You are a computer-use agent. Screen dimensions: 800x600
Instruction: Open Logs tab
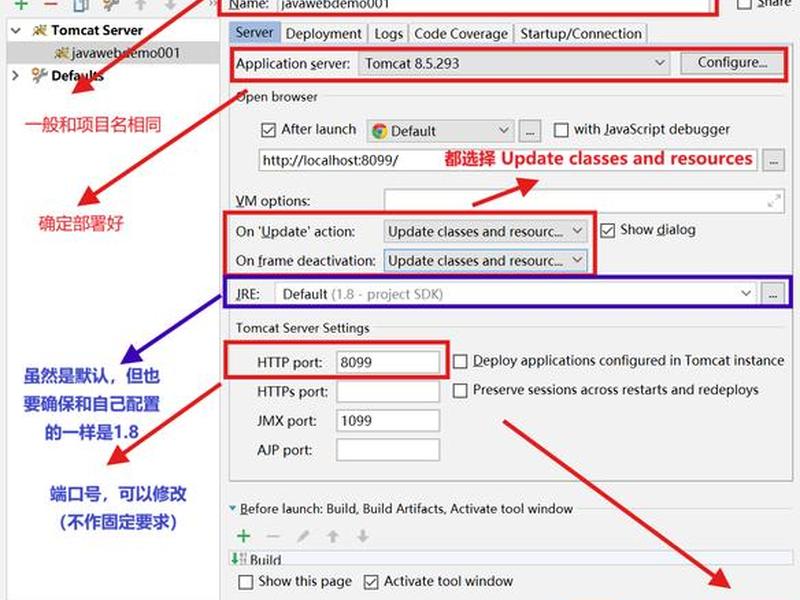(389, 34)
